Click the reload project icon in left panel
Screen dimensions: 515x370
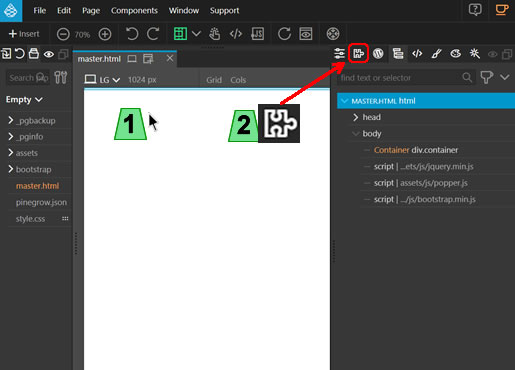[x=20, y=54]
